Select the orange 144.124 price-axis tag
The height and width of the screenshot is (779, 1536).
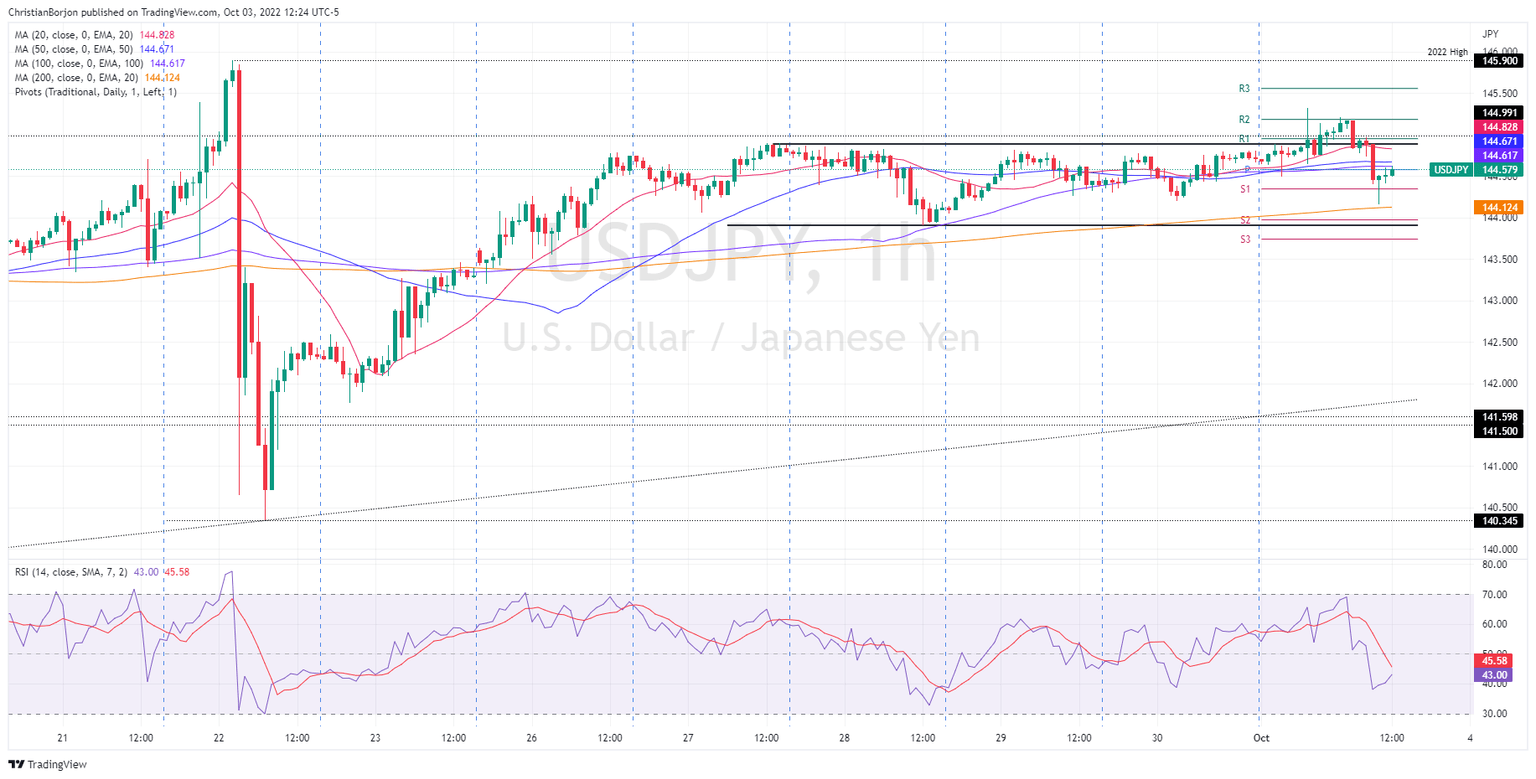(1500, 207)
